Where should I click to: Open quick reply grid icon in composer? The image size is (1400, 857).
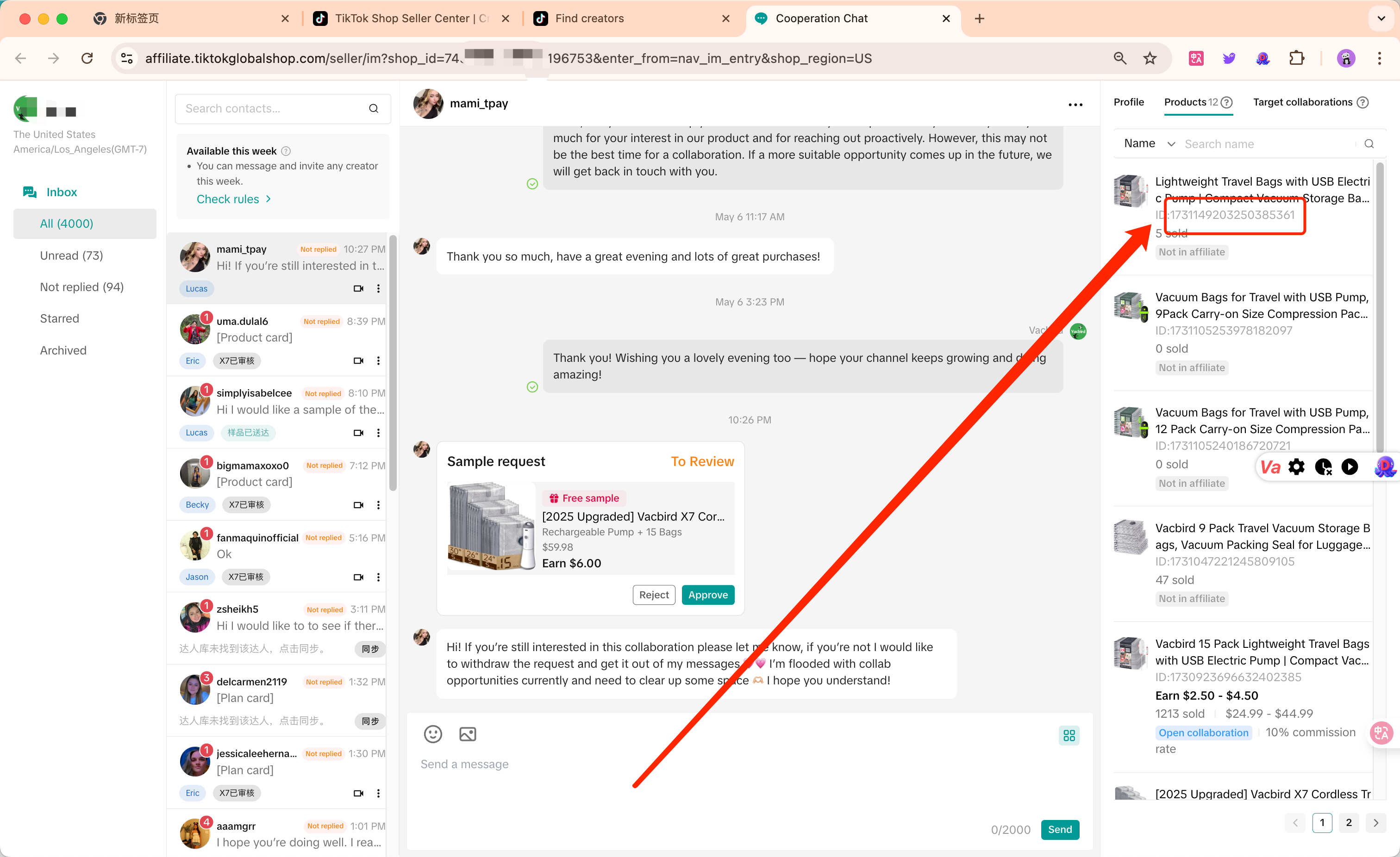pyautogui.click(x=1069, y=735)
